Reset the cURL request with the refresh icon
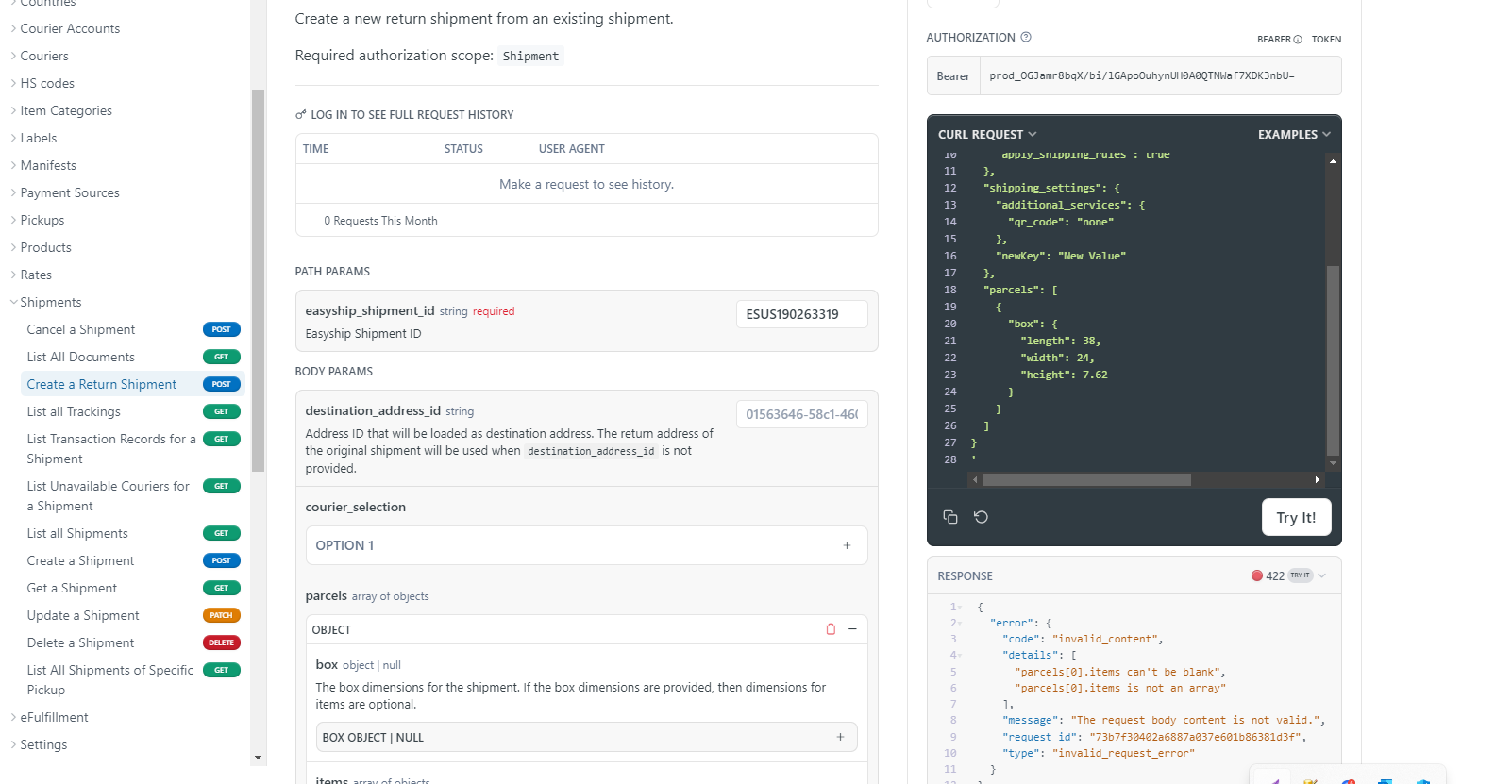Screen dimensions: 1512x784 (981, 517)
